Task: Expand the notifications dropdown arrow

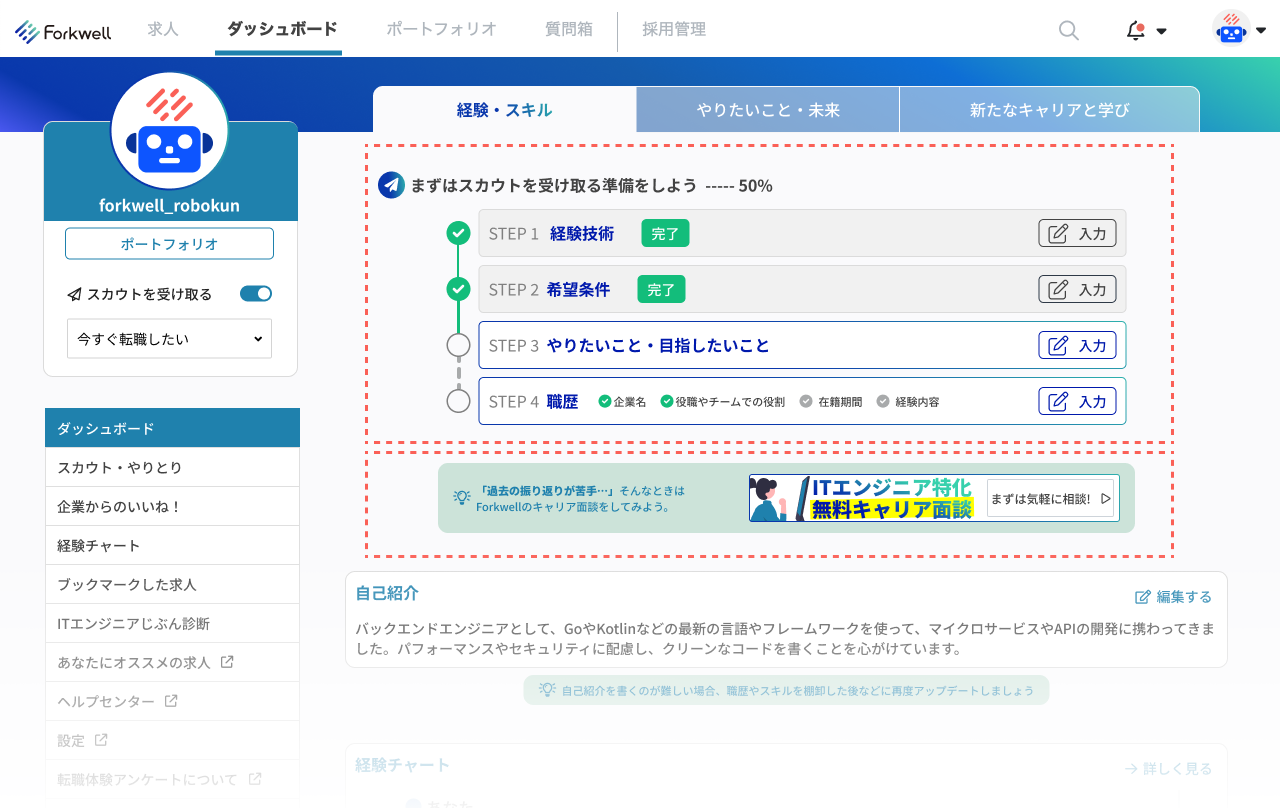Action: (1161, 31)
